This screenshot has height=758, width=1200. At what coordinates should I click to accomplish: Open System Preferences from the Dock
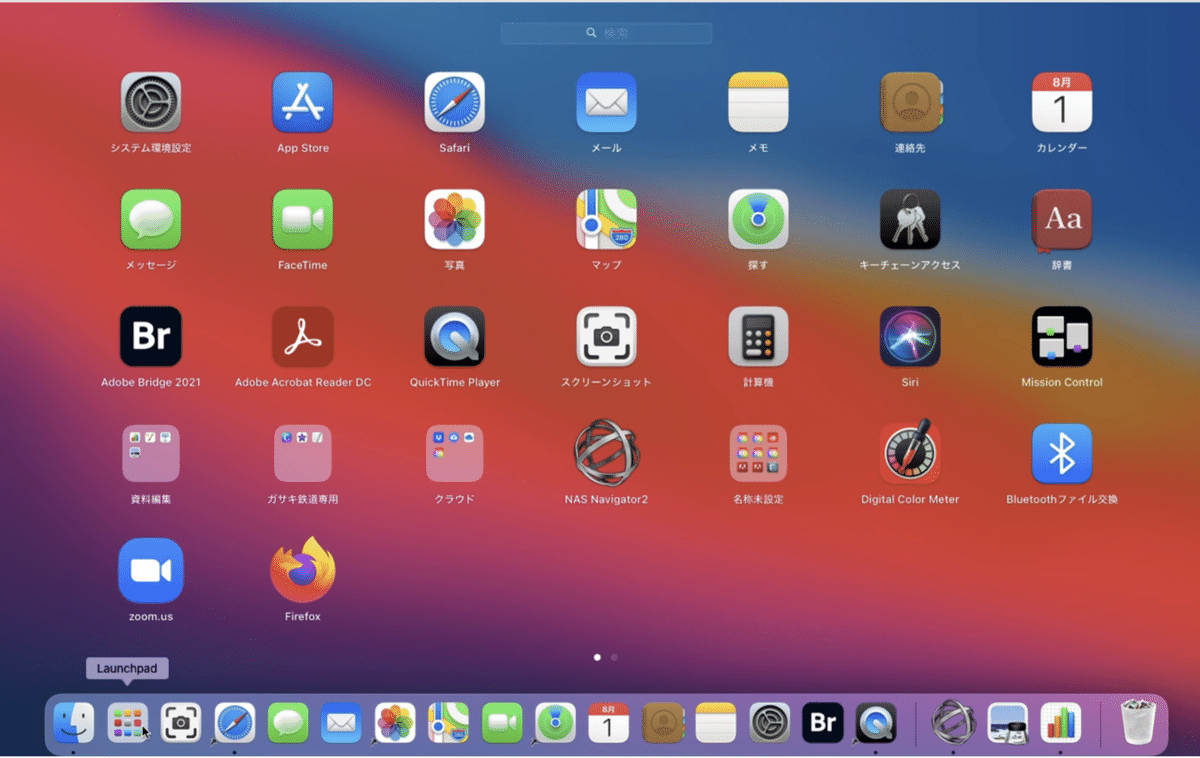(x=770, y=722)
